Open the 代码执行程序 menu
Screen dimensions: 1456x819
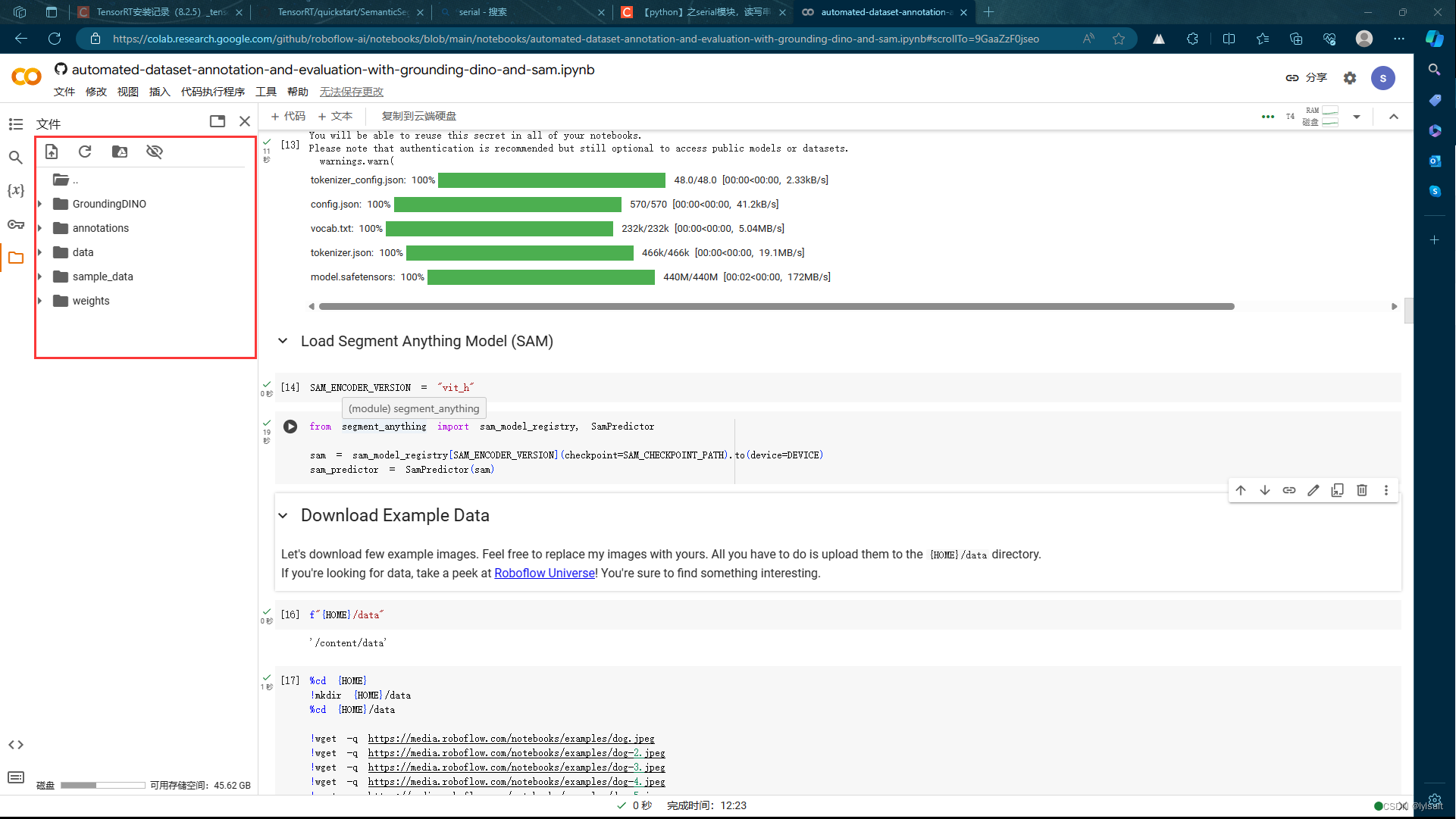click(x=212, y=92)
